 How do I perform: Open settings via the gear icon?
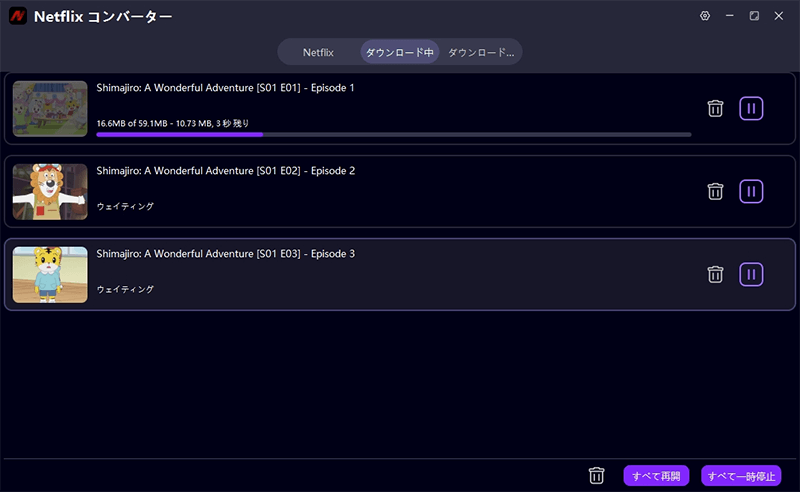[705, 17]
